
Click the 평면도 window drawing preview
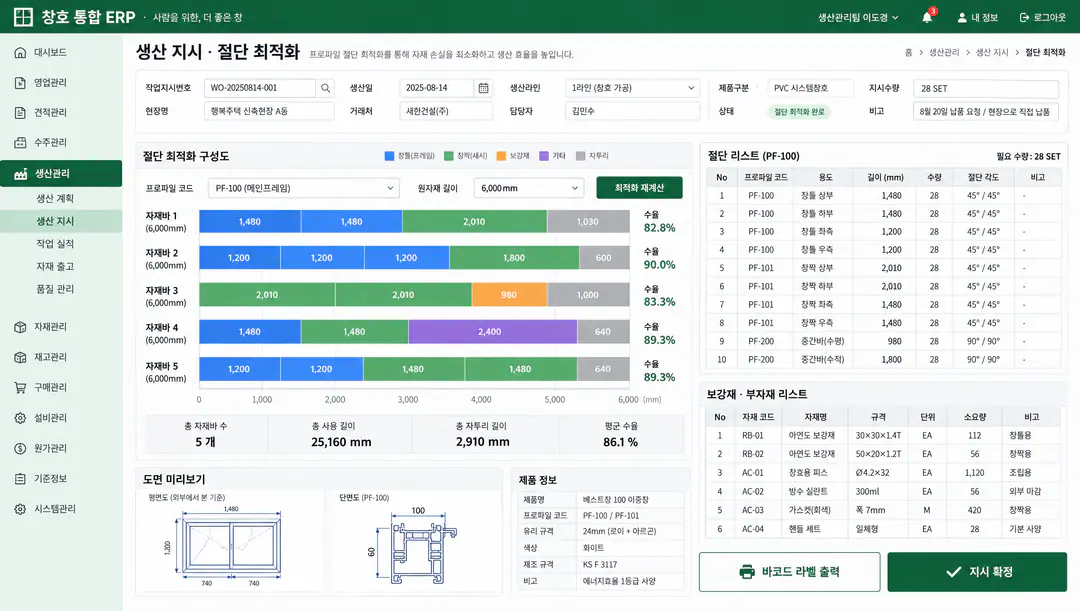click(x=231, y=548)
